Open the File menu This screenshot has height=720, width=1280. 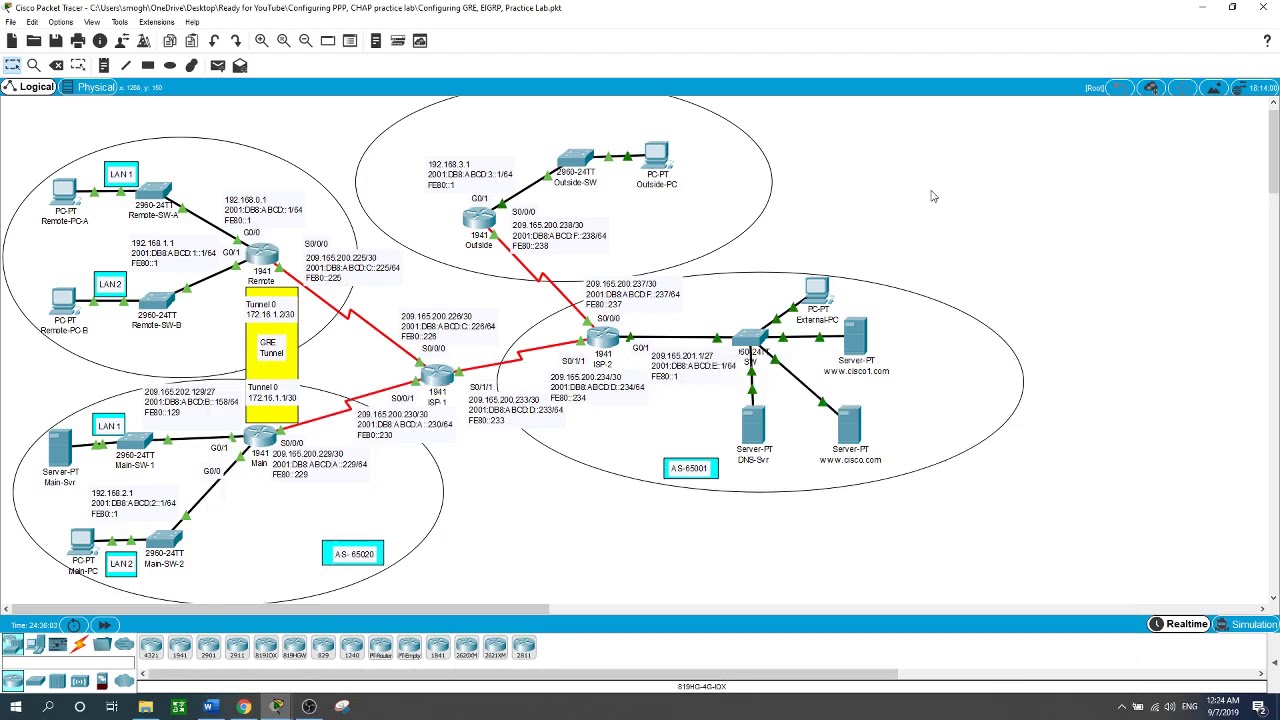point(10,22)
